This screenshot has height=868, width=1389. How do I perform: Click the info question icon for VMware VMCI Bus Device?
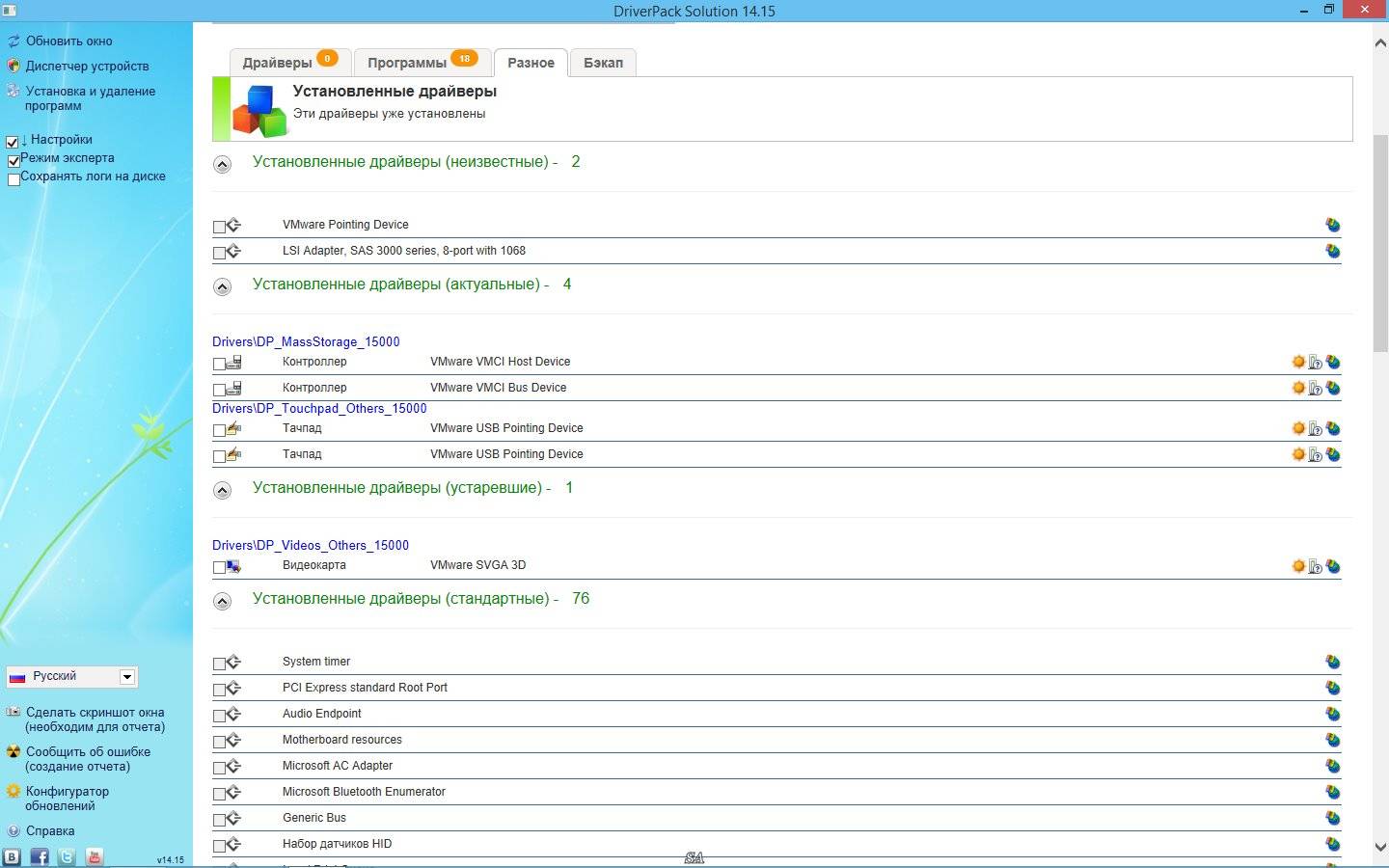click(x=1315, y=388)
